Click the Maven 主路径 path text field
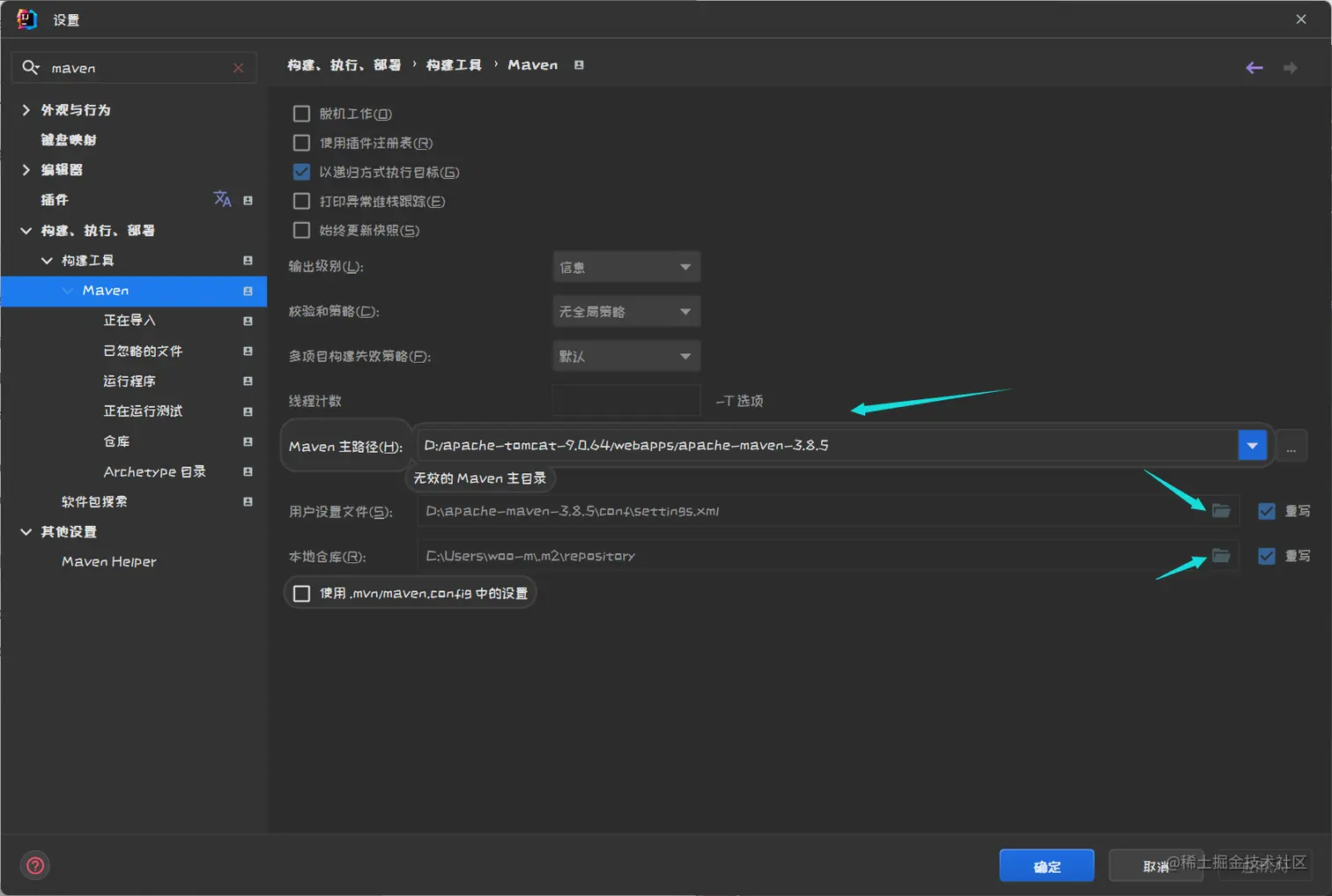The width and height of the screenshot is (1332, 896). (828, 446)
